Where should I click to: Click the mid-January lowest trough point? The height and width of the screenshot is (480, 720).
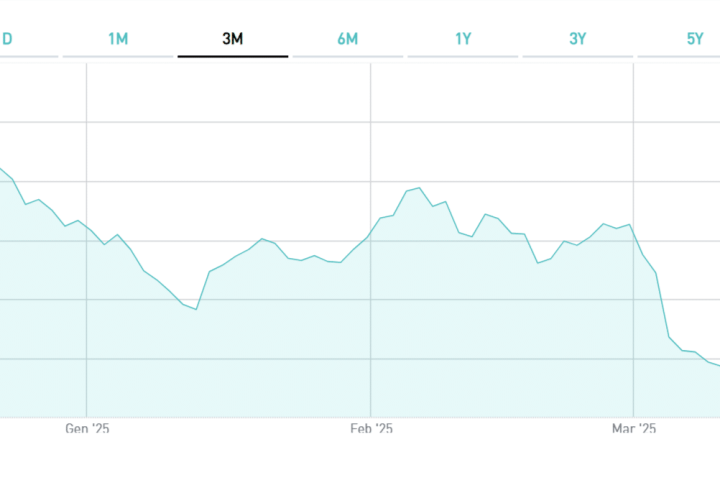196,309
